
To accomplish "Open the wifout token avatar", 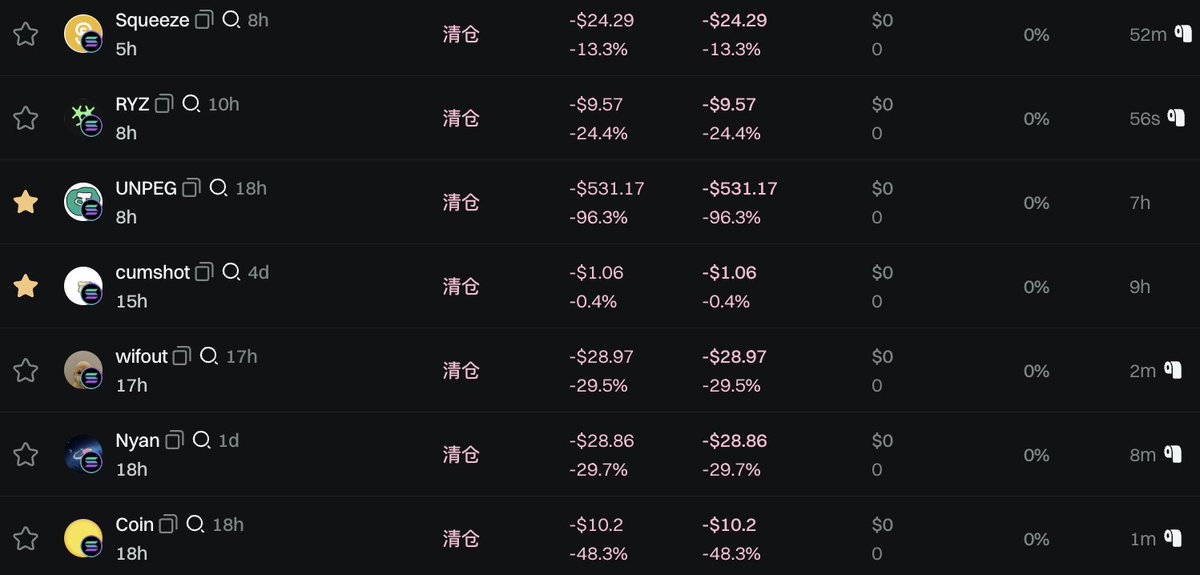I will pyautogui.click(x=83, y=370).
